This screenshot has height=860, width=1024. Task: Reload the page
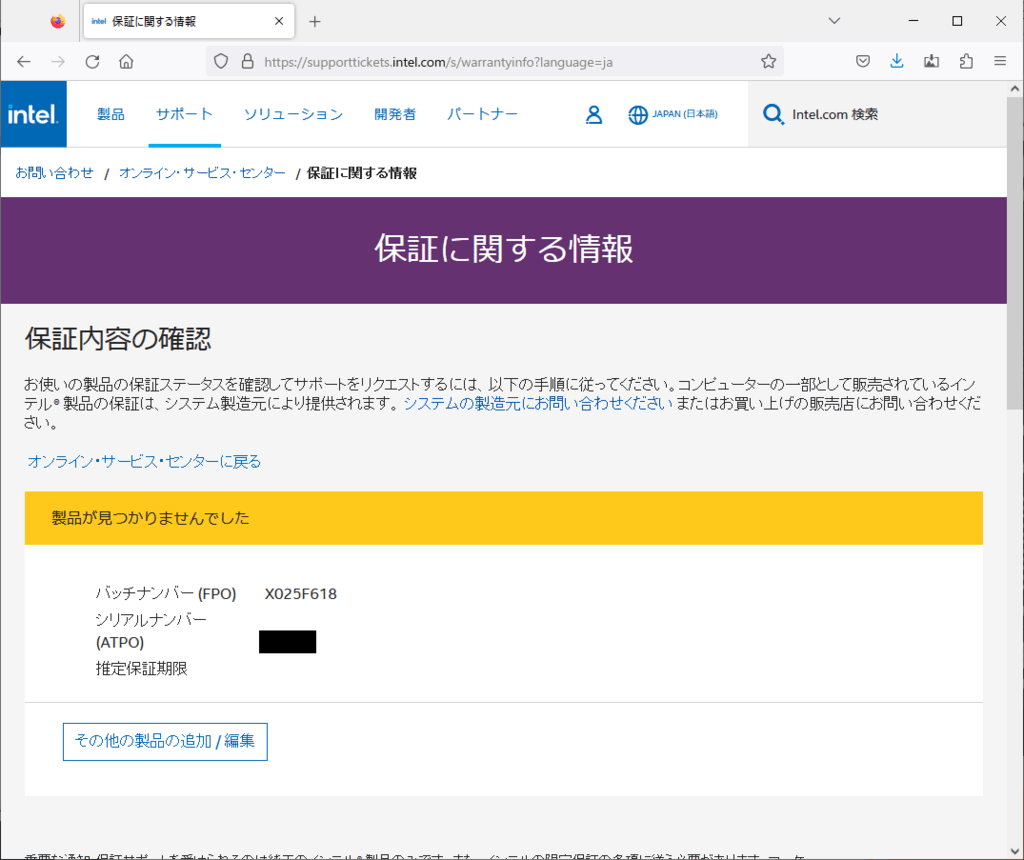coord(92,62)
